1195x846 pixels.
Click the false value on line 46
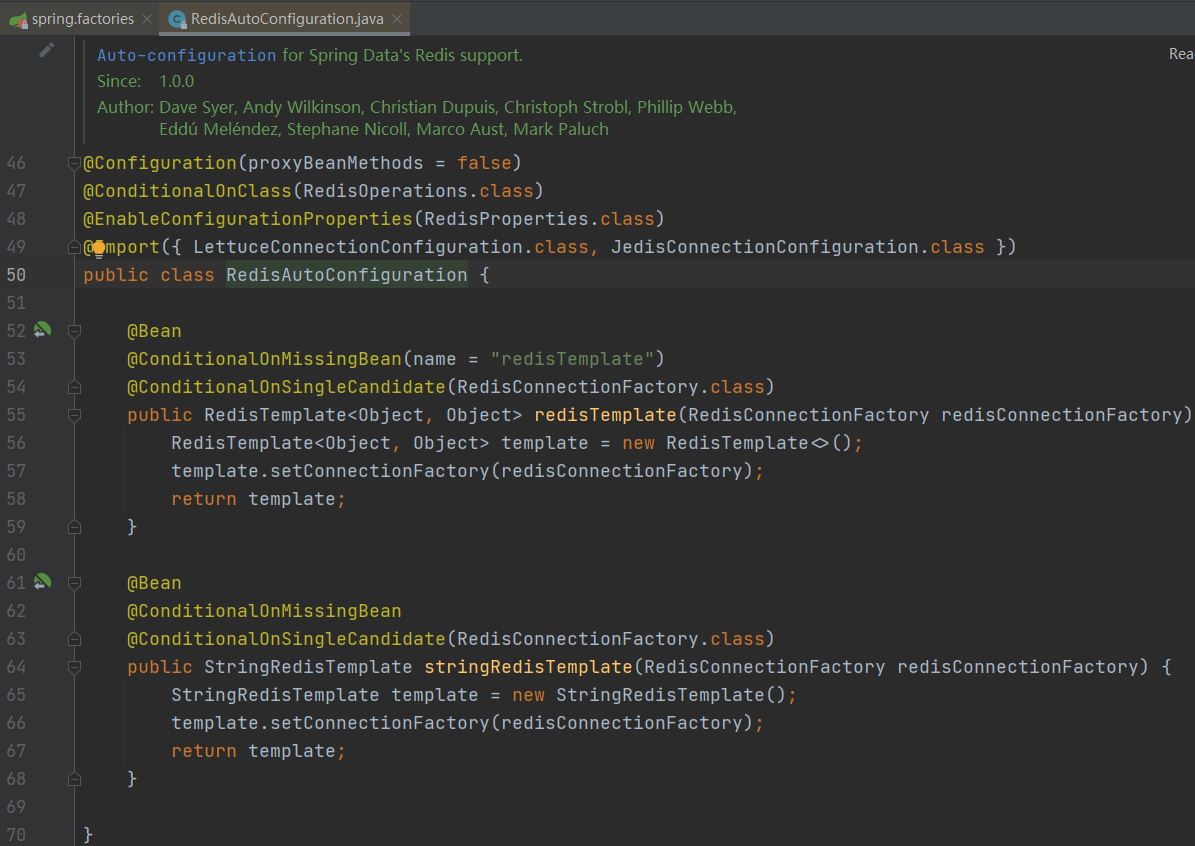[484, 163]
